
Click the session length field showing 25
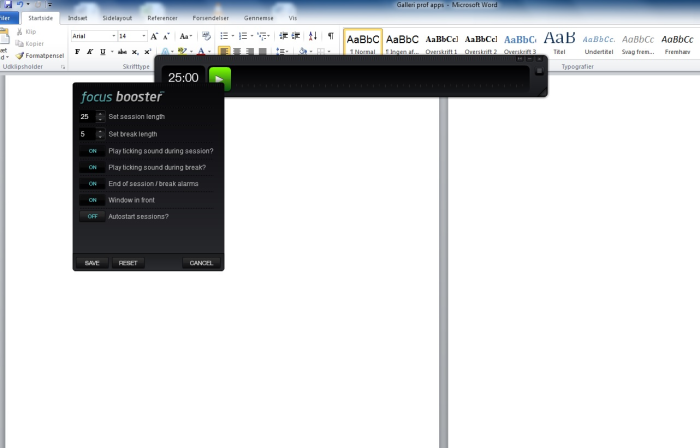[x=88, y=116]
